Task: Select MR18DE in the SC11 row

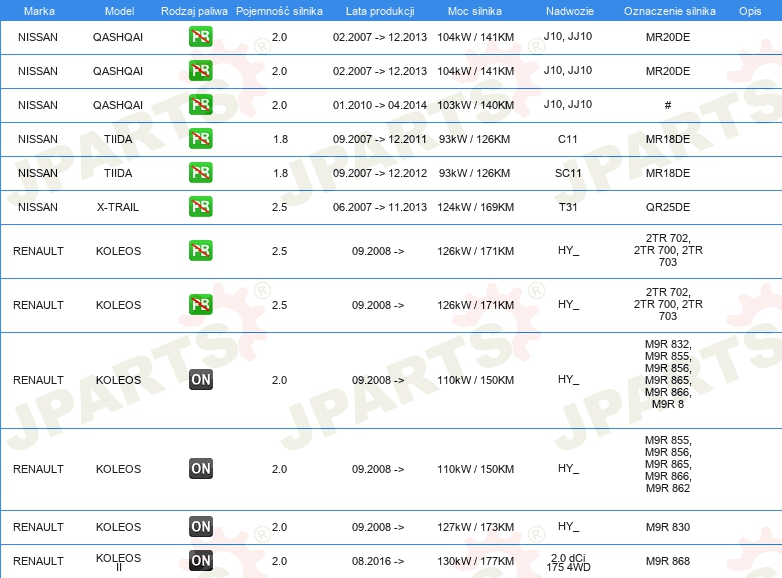Action: click(668, 173)
